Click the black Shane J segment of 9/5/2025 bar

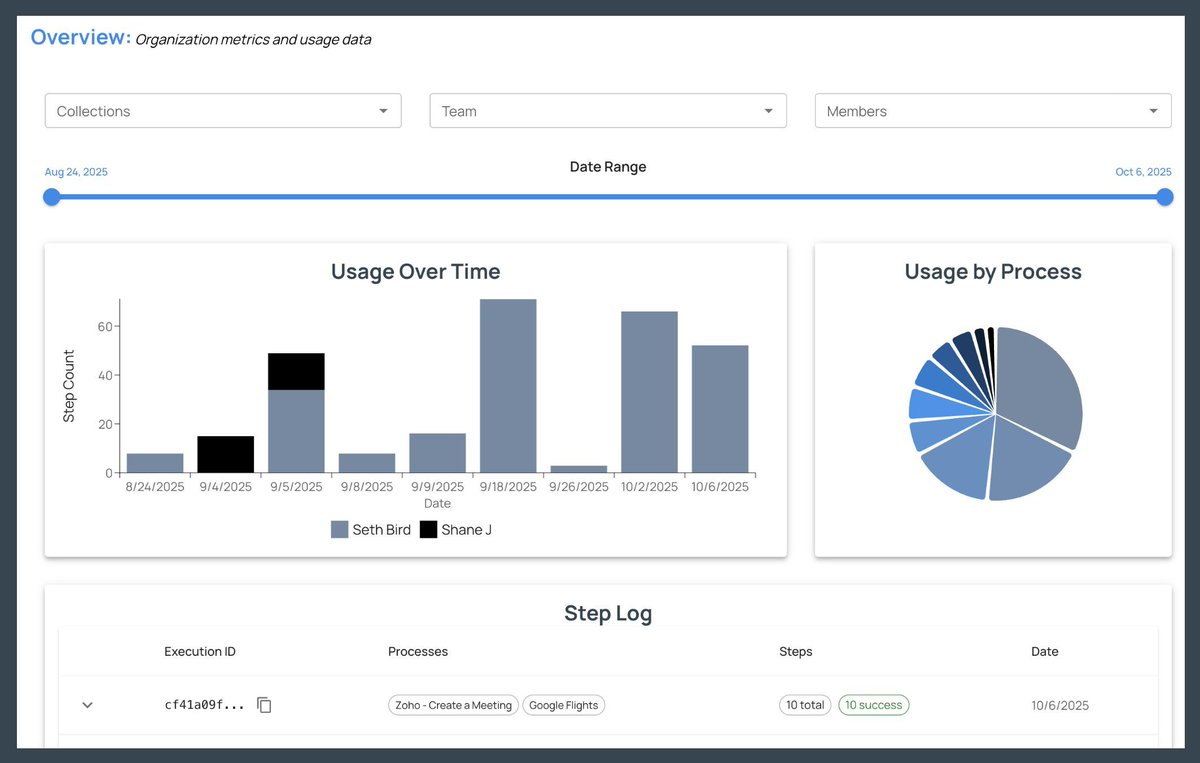(x=296, y=371)
